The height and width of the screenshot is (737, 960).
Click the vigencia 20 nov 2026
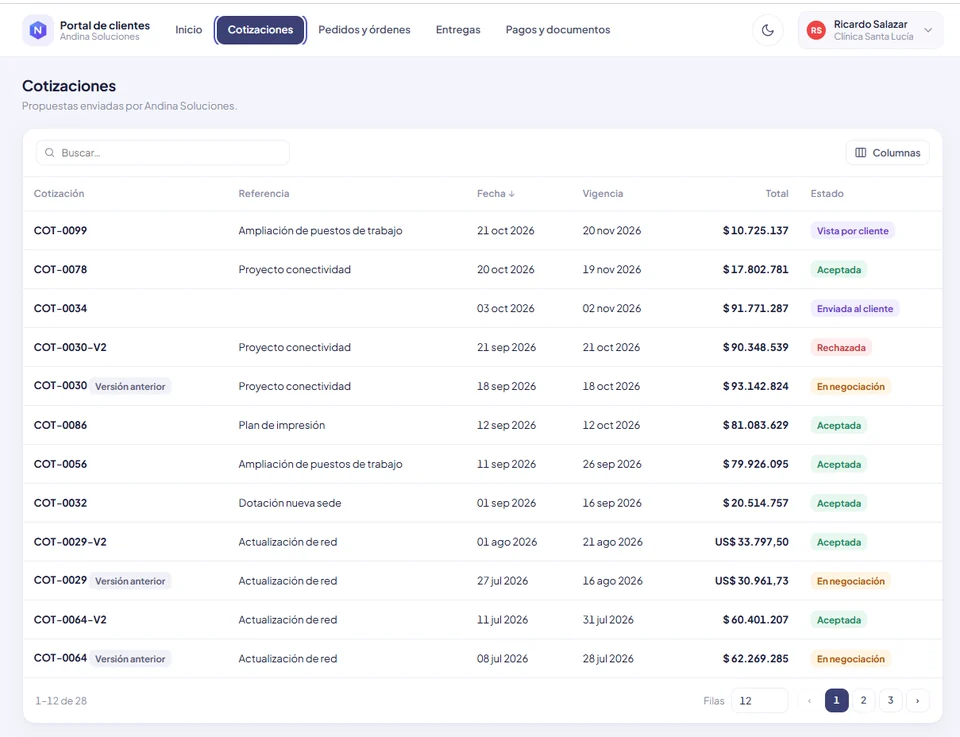point(612,231)
